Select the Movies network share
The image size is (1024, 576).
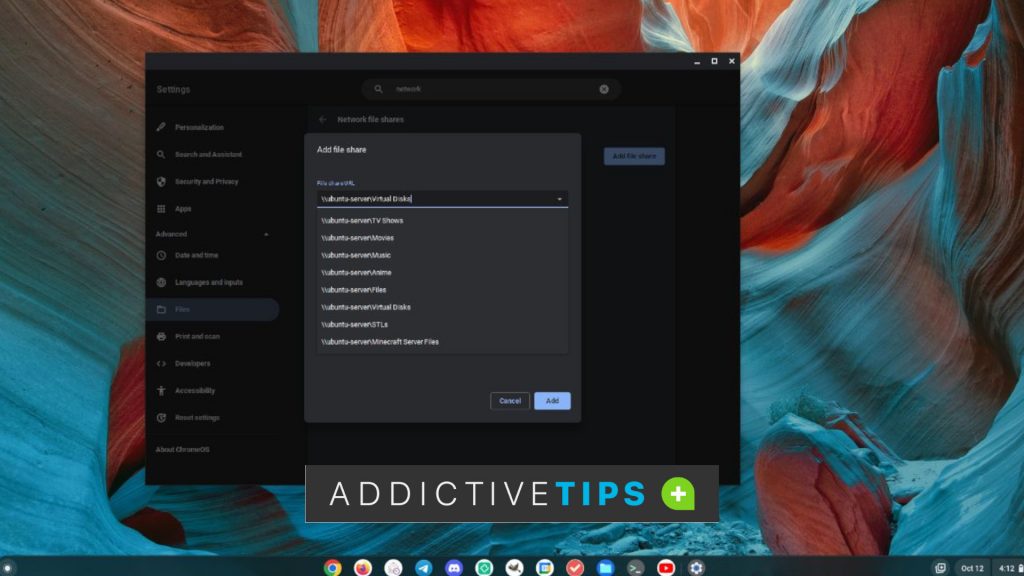coord(360,238)
